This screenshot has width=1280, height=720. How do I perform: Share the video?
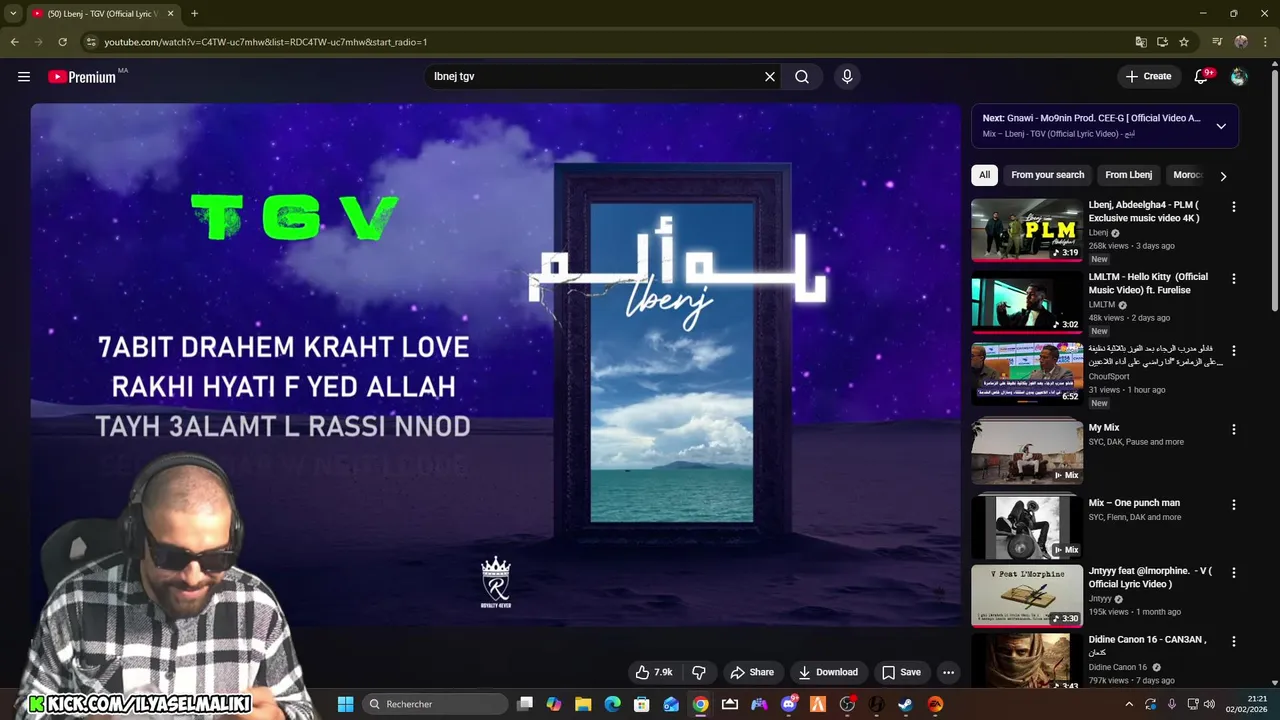coord(752,672)
